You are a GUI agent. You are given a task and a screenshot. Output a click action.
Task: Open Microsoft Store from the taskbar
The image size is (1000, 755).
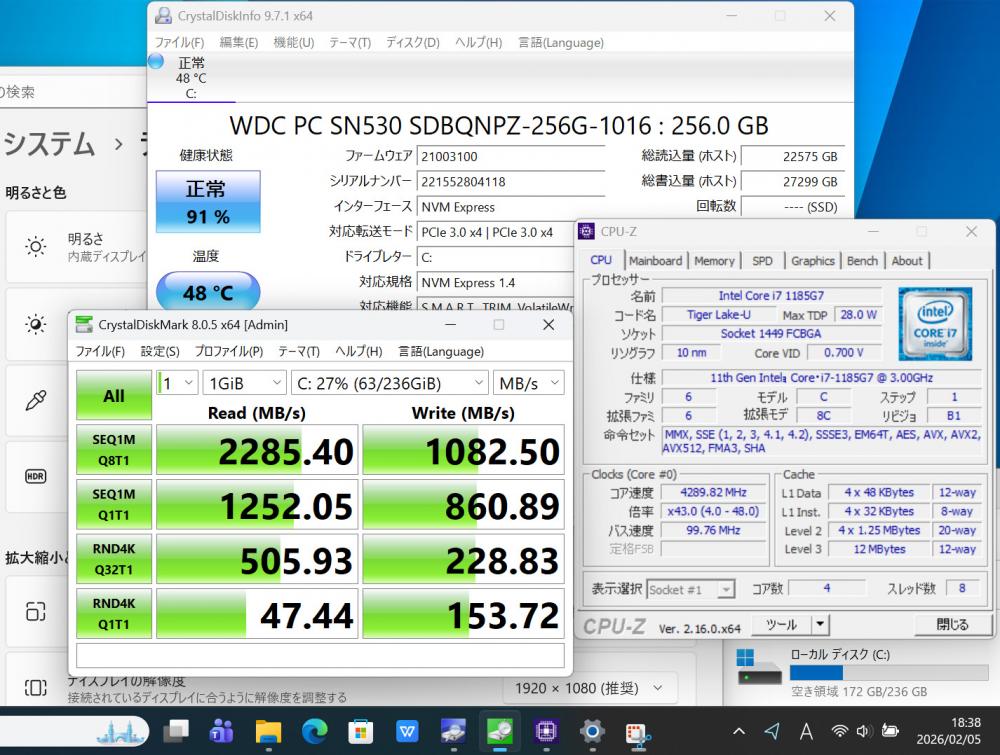click(360, 731)
